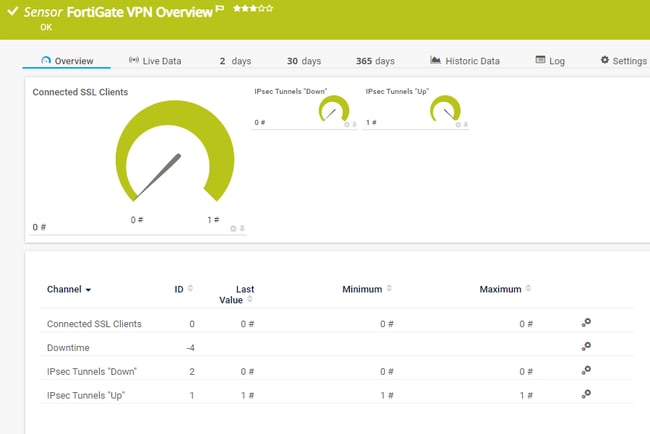The width and height of the screenshot is (650, 434).
Task: Switch to the Live Data tab
Action: pyautogui.click(x=155, y=61)
